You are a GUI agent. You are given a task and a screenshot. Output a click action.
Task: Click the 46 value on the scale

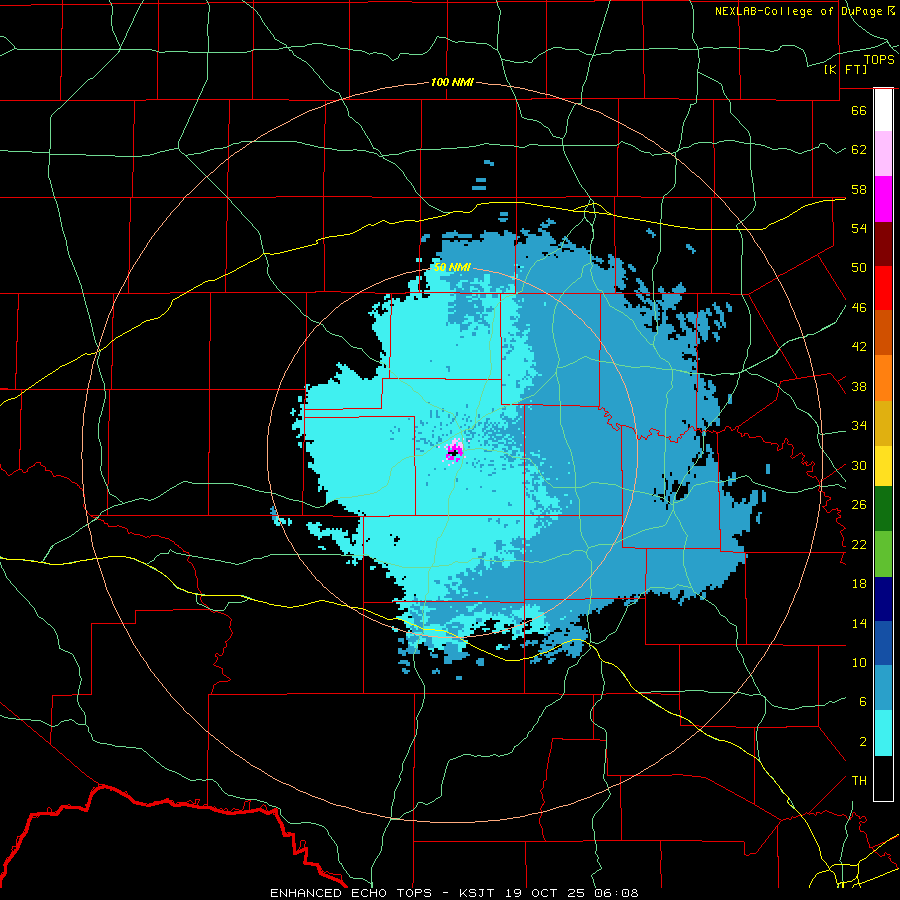click(x=859, y=307)
